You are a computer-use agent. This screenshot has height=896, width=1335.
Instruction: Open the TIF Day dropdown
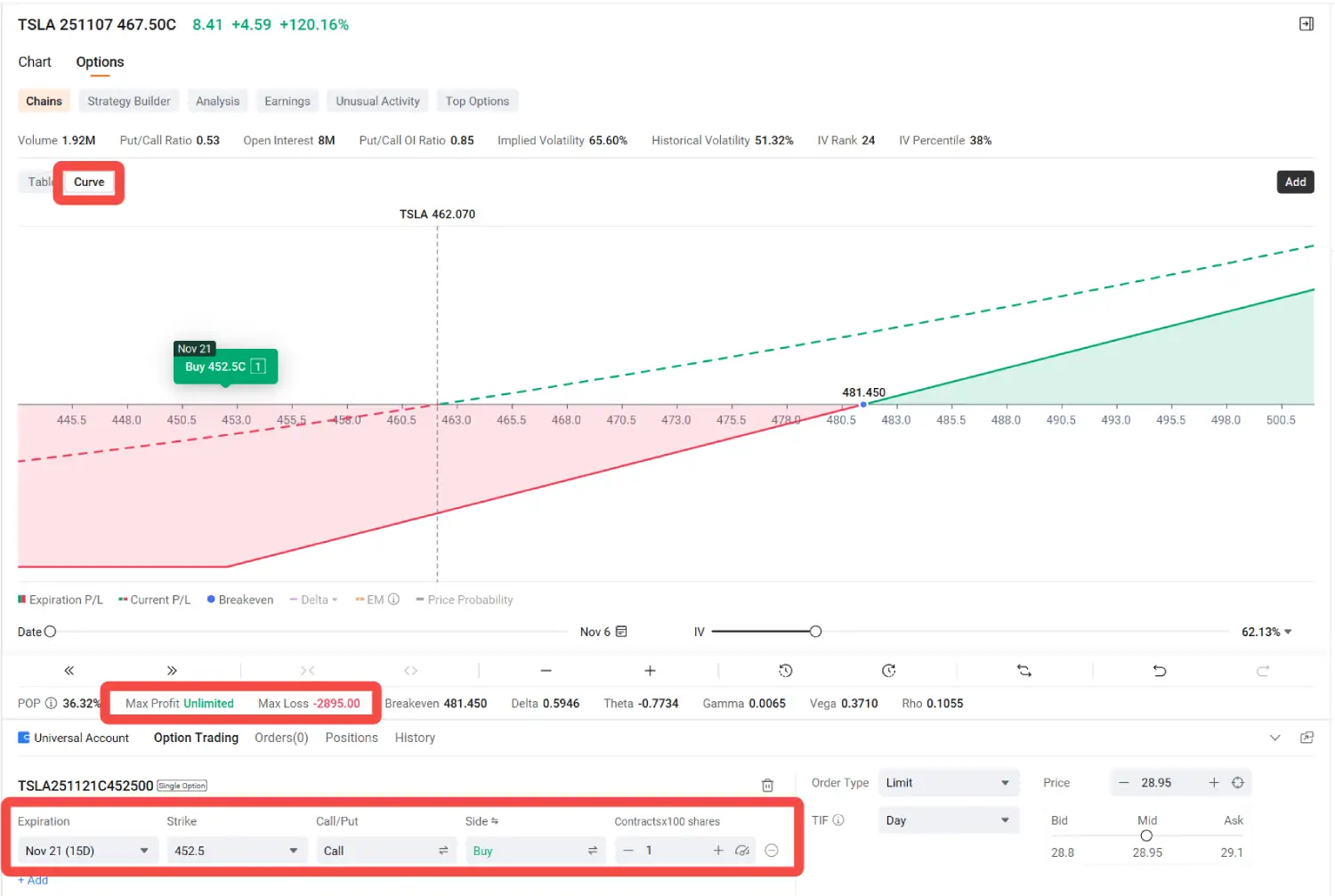[x=949, y=820]
